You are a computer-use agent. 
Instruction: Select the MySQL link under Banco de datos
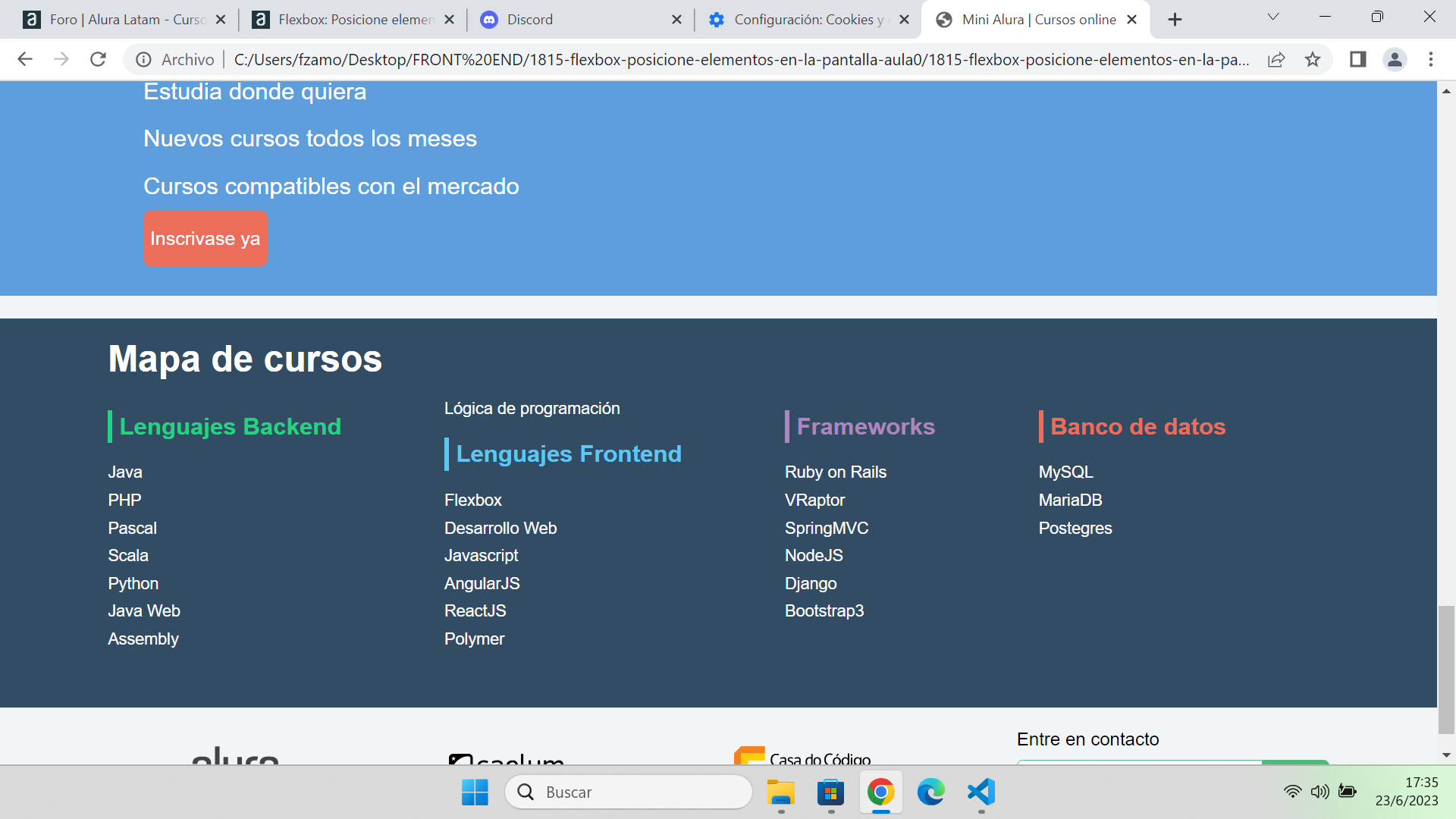tap(1065, 471)
